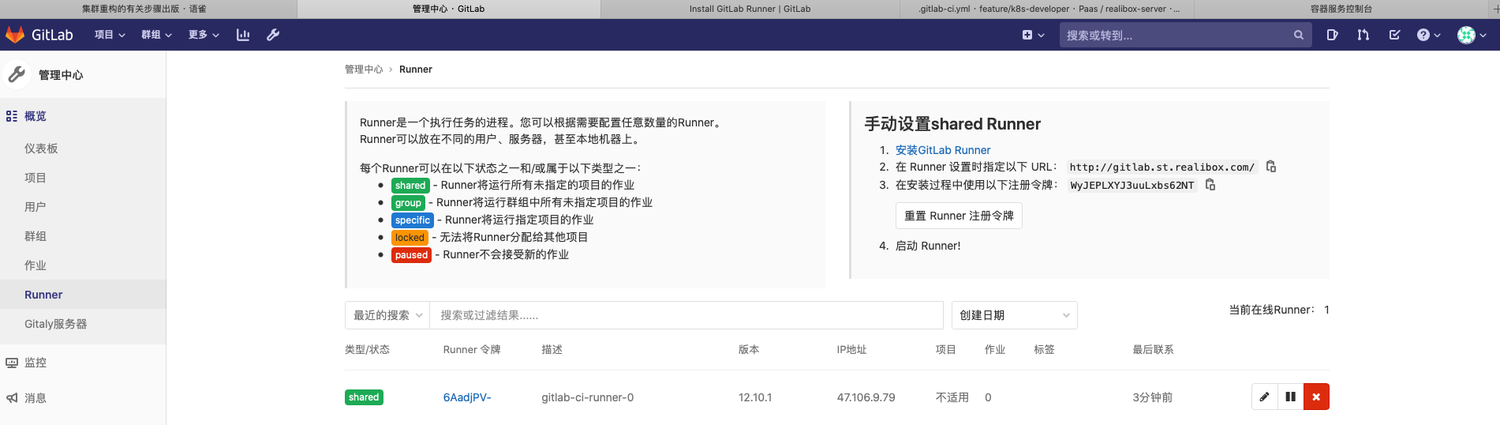Open the 项目 dropdown in navbar
The width and height of the screenshot is (1500, 425).
(x=110, y=35)
